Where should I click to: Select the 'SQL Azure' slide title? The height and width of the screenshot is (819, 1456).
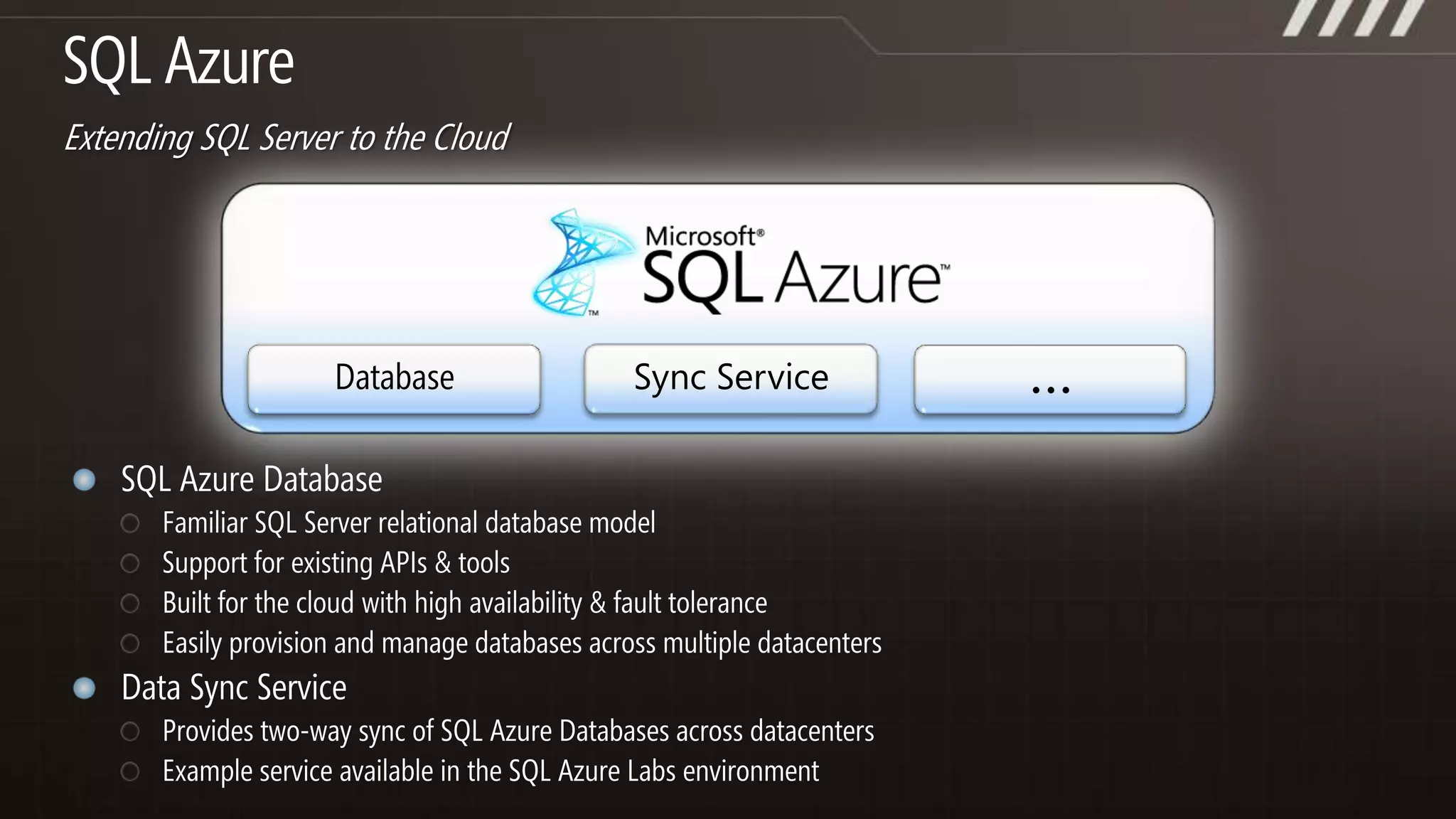(x=178, y=62)
